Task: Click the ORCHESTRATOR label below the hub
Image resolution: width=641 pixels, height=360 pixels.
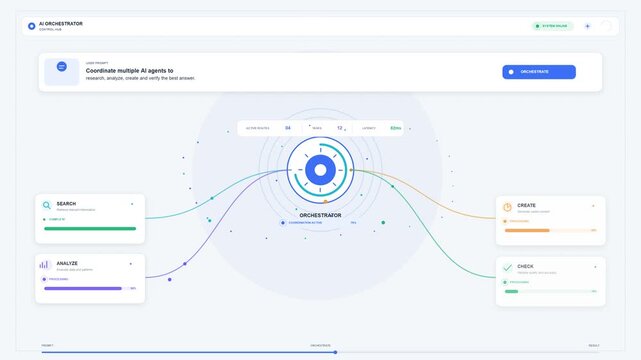Action: click(x=320, y=215)
